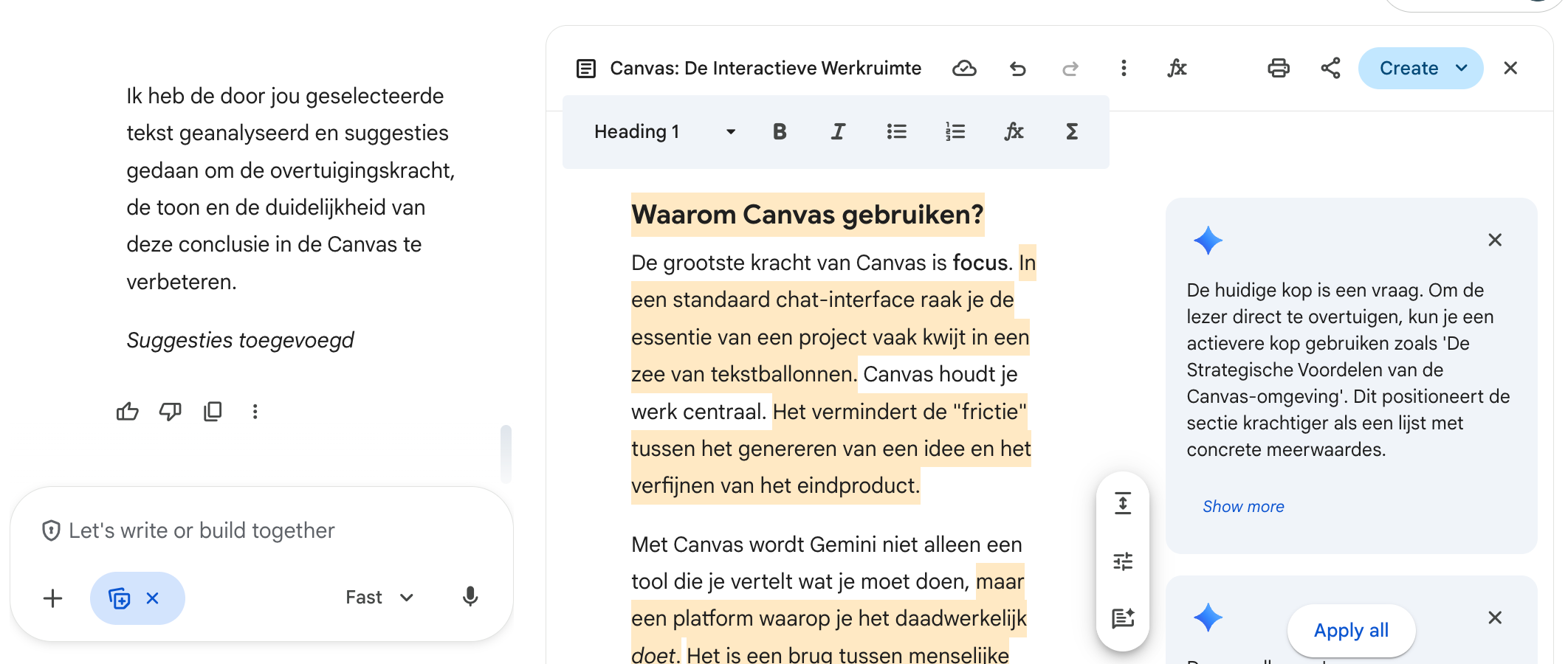This screenshot has width=1568, height=664.
Task: Share the Canvas document
Action: click(x=1331, y=68)
